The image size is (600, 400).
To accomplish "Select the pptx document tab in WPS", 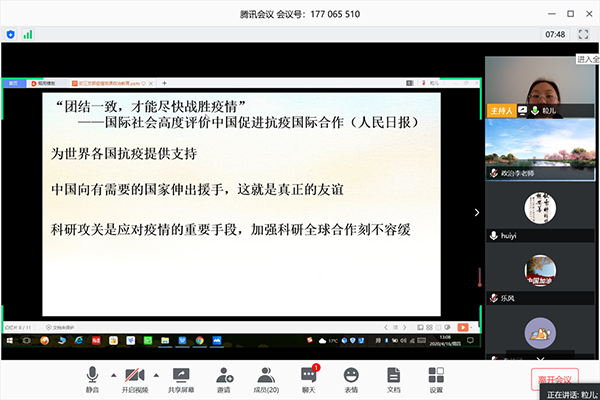I will pyautogui.click(x=108, y=83).
